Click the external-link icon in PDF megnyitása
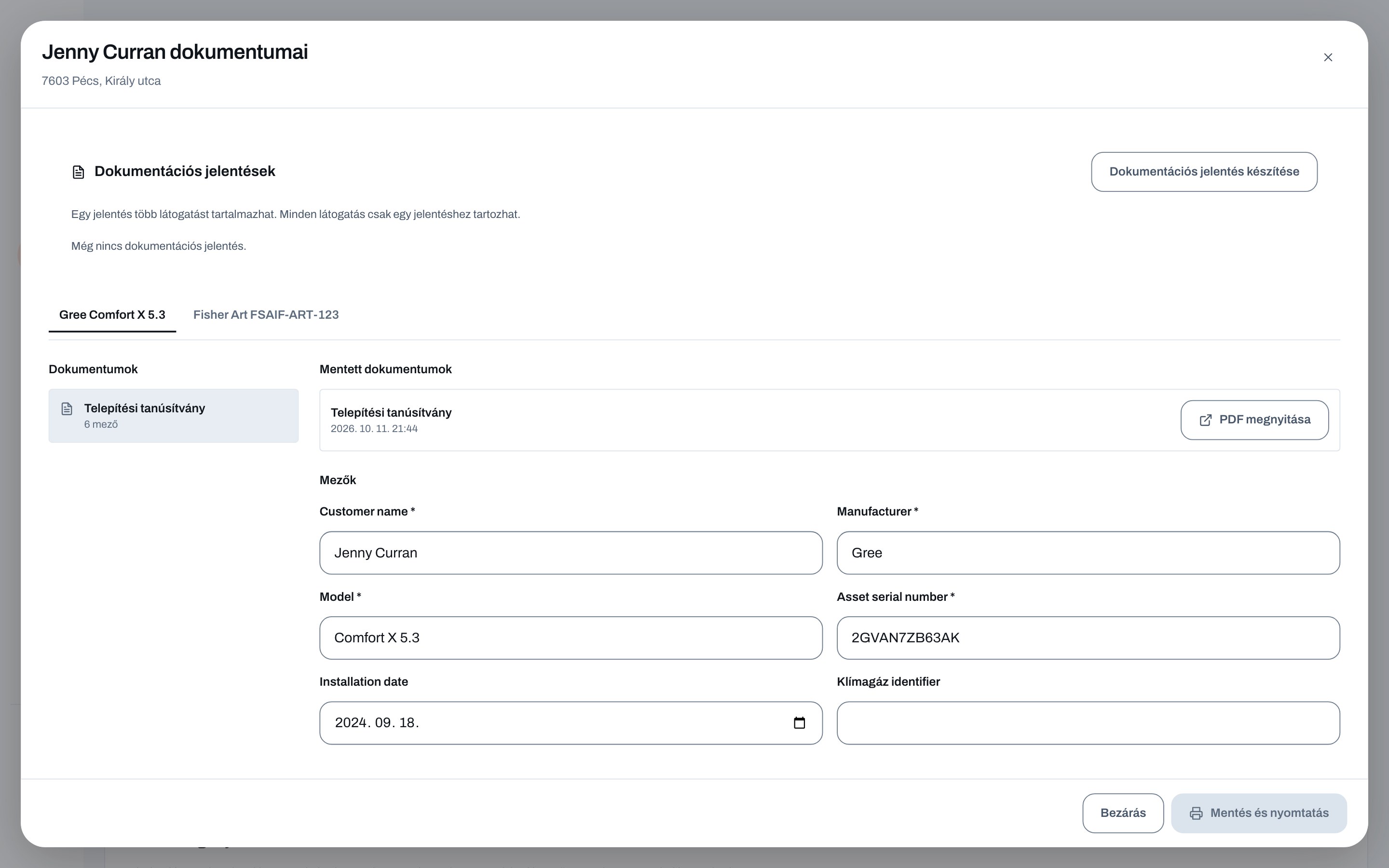Screen dimensions: 1389x868 [x=1205, y=420]
